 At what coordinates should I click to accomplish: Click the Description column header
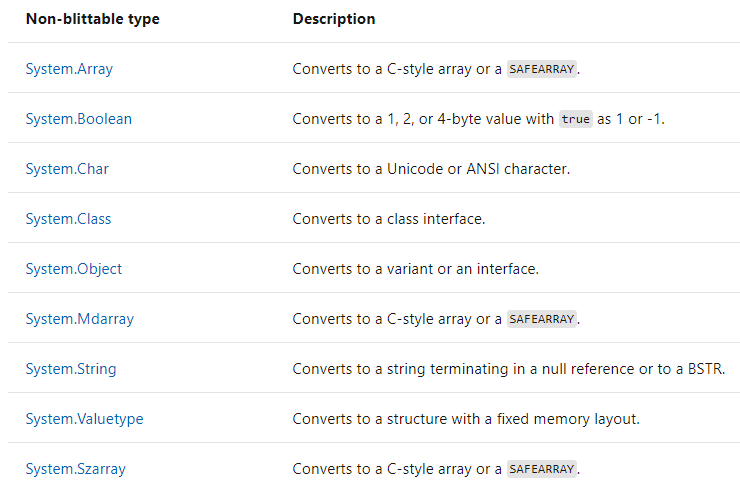[334, 19]
